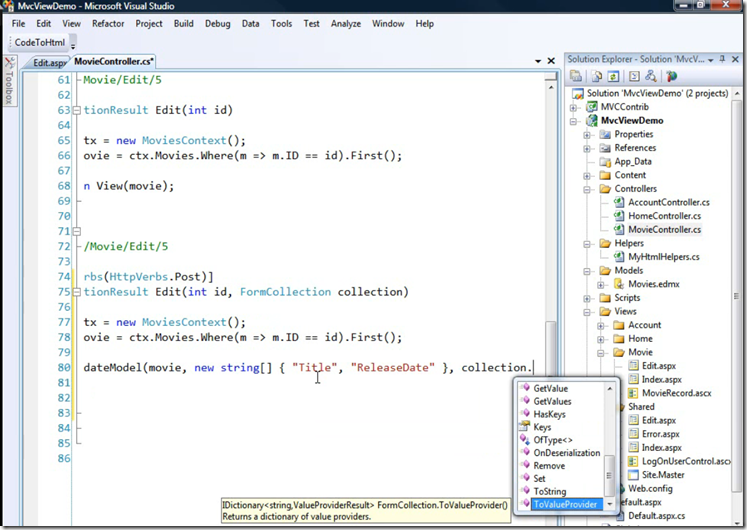Select MovieController.cs in Solution Explorer
The width and height of the screenshot is (747, 530).
tap(664, 230)
